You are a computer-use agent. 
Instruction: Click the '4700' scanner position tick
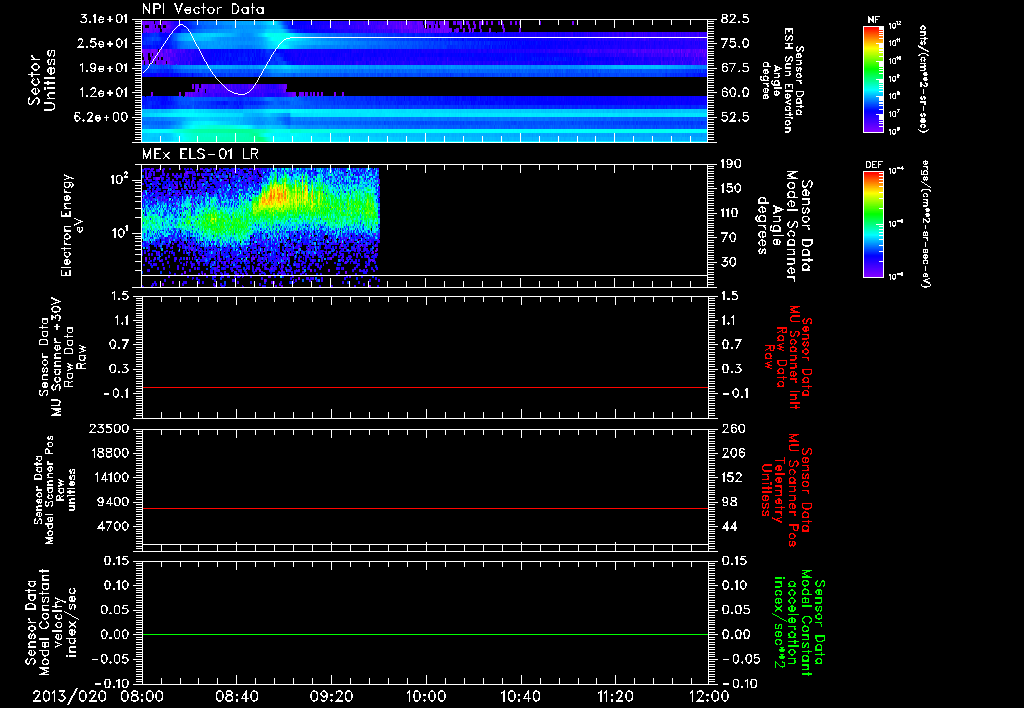pos(114,526)
